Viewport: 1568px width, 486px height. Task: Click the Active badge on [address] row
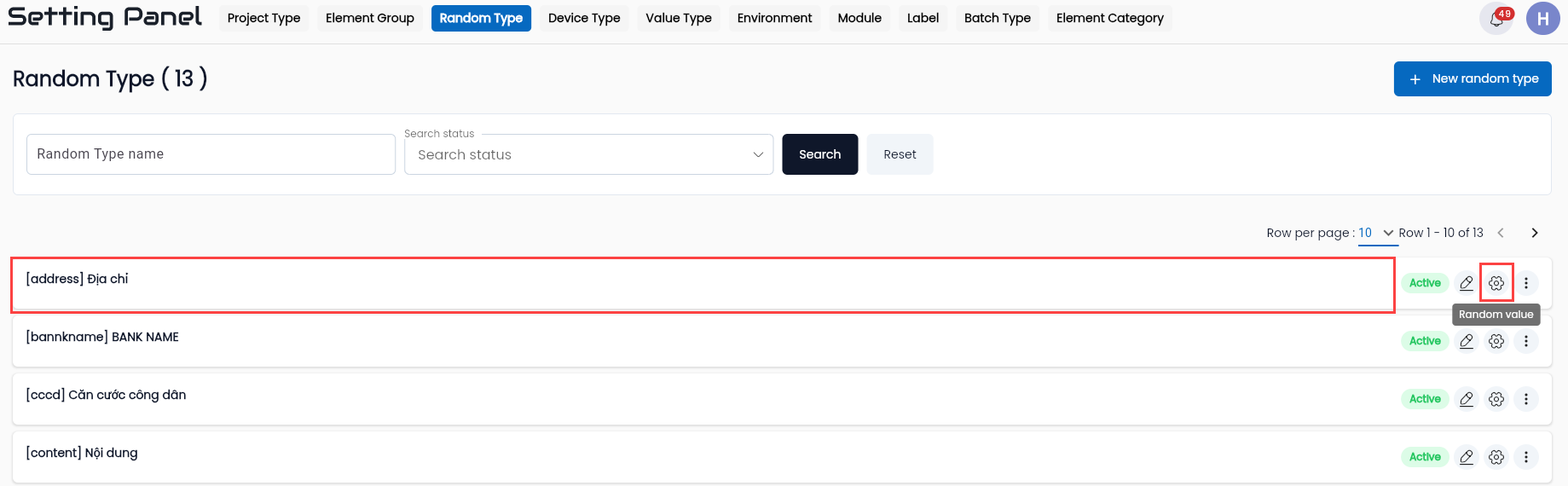[x=1425, y=283]
